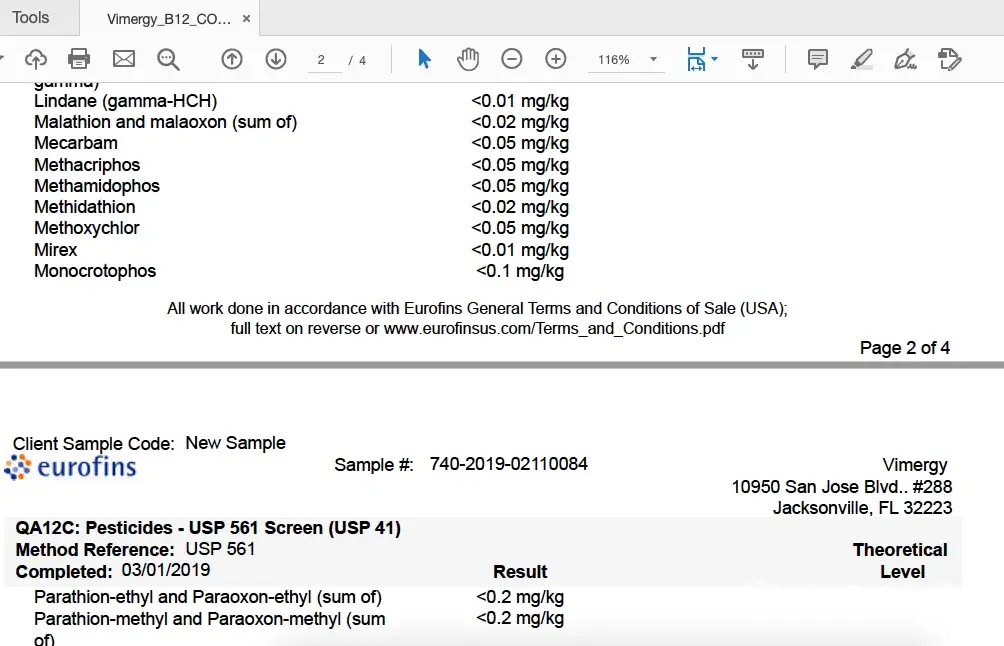Switch to the Tools tab
Viewport: 1004px width, 646px height.
click(31, 17)
